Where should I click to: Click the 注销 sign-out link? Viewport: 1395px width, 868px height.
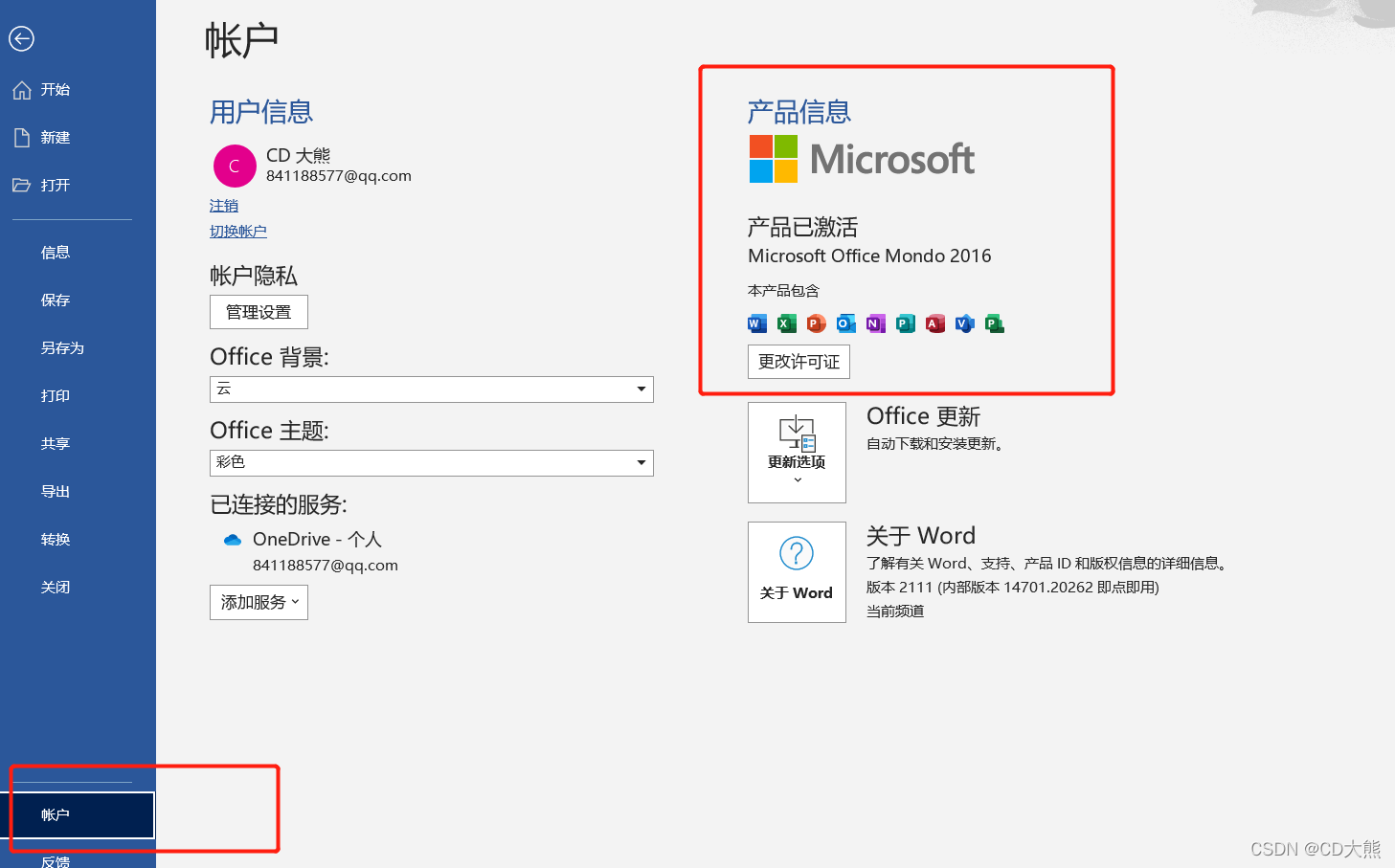tap(224, 206)
